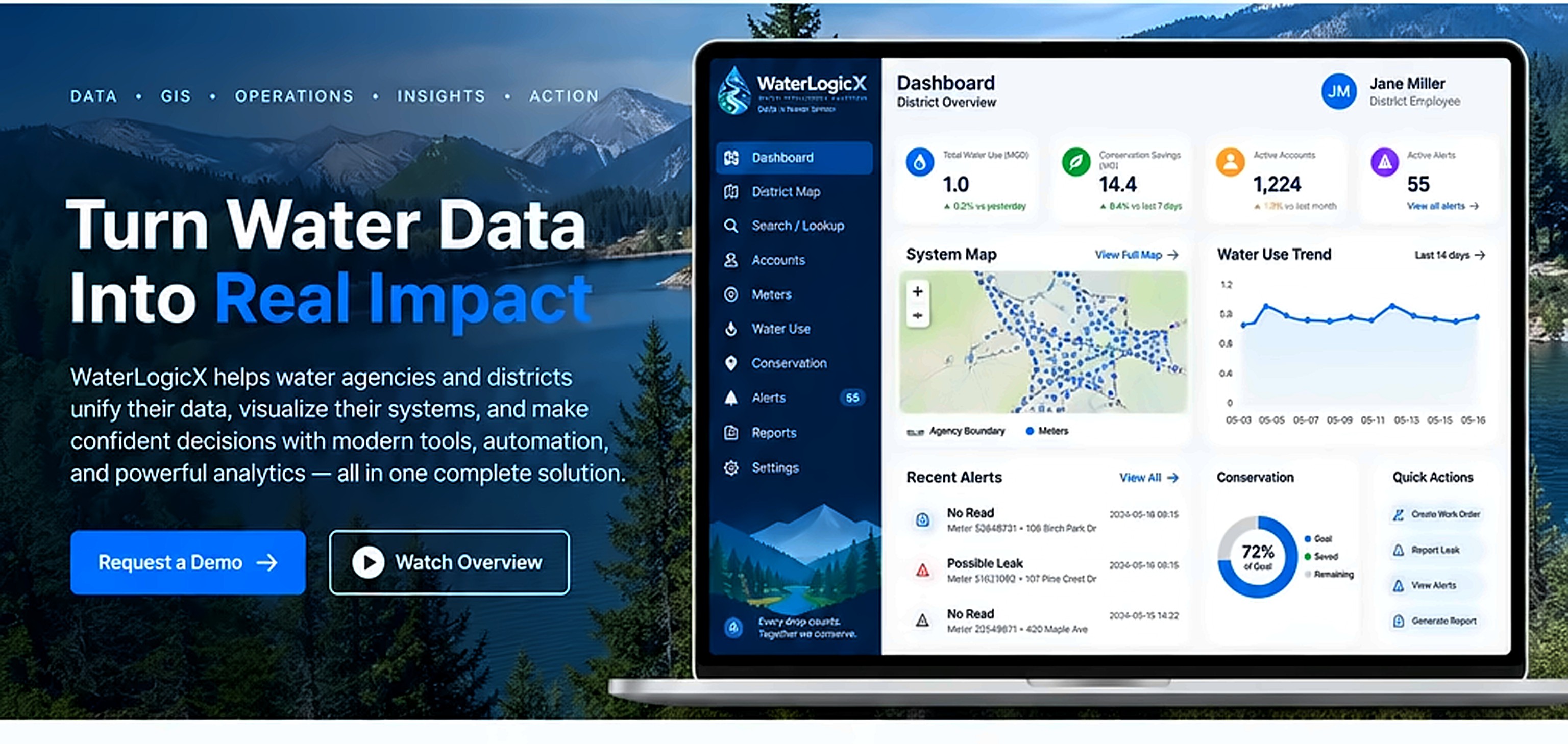Click the Active Alerts warning icon
The height and width of the screenshot is (744, 1568).
tap(1385, 162)
